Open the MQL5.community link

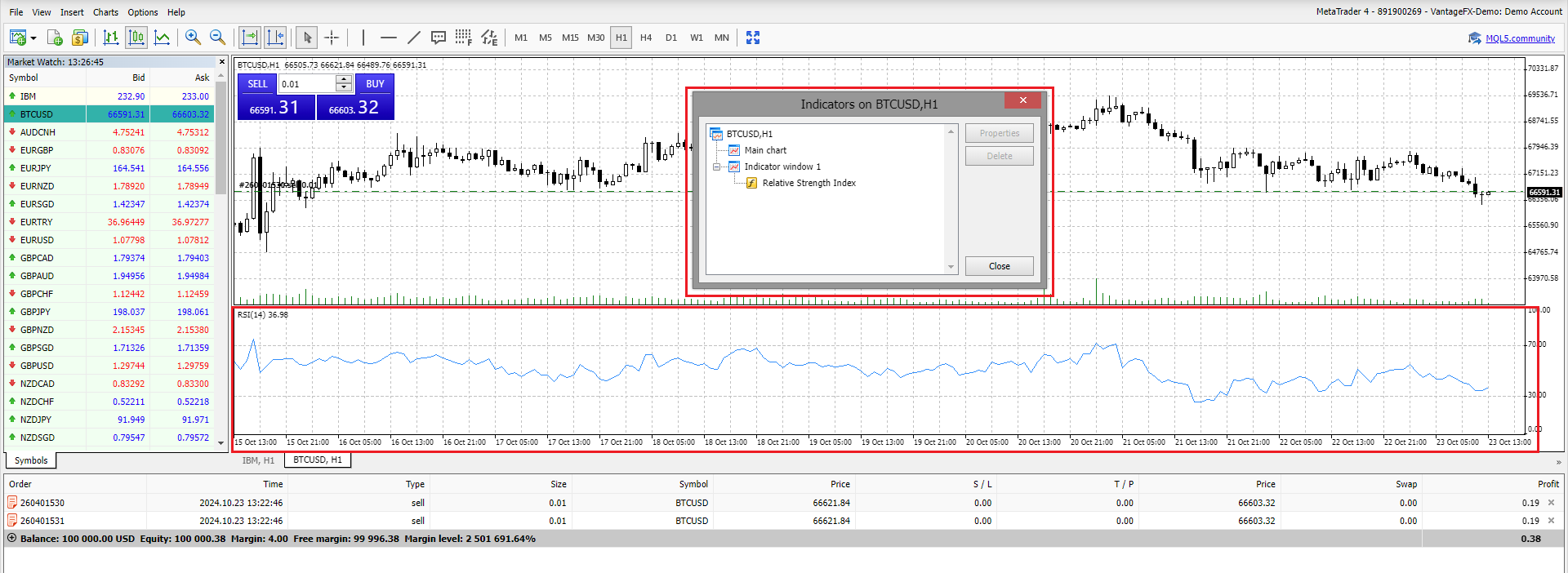point(1519,38)
